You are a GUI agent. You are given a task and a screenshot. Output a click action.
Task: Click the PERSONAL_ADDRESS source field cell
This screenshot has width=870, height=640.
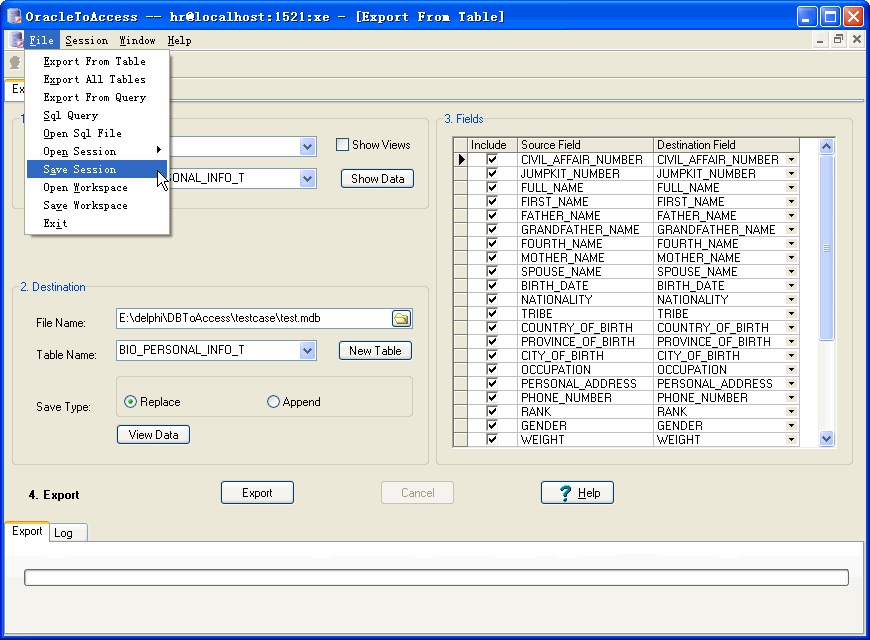coord(585,384)
